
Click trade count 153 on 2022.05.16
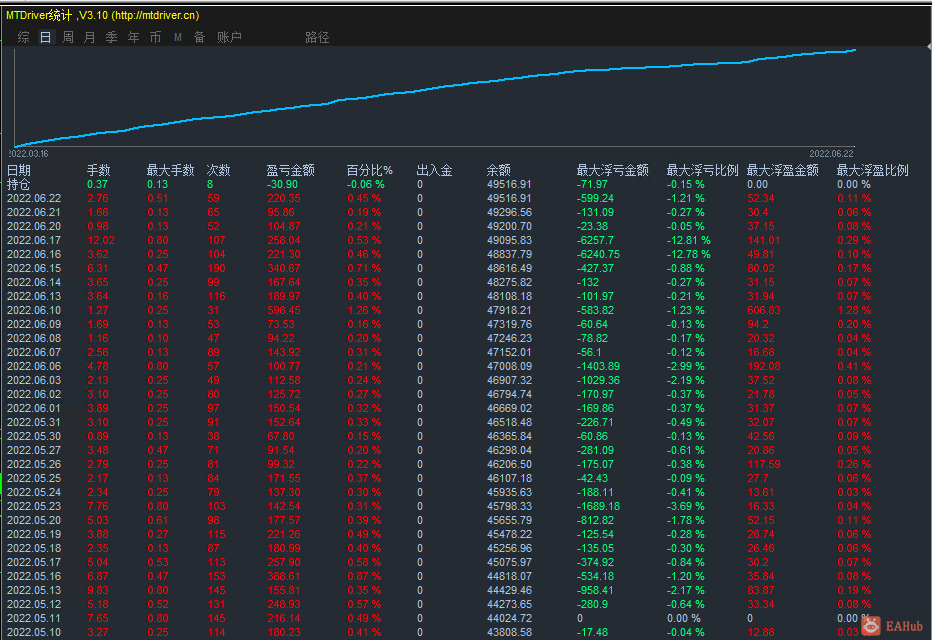pos(216,576)
